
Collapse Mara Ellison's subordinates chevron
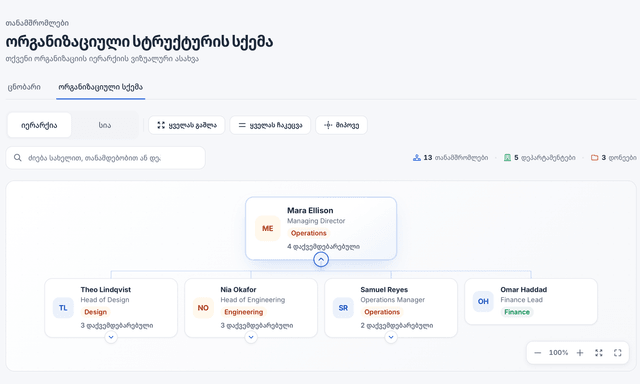[x=321, y=260]
